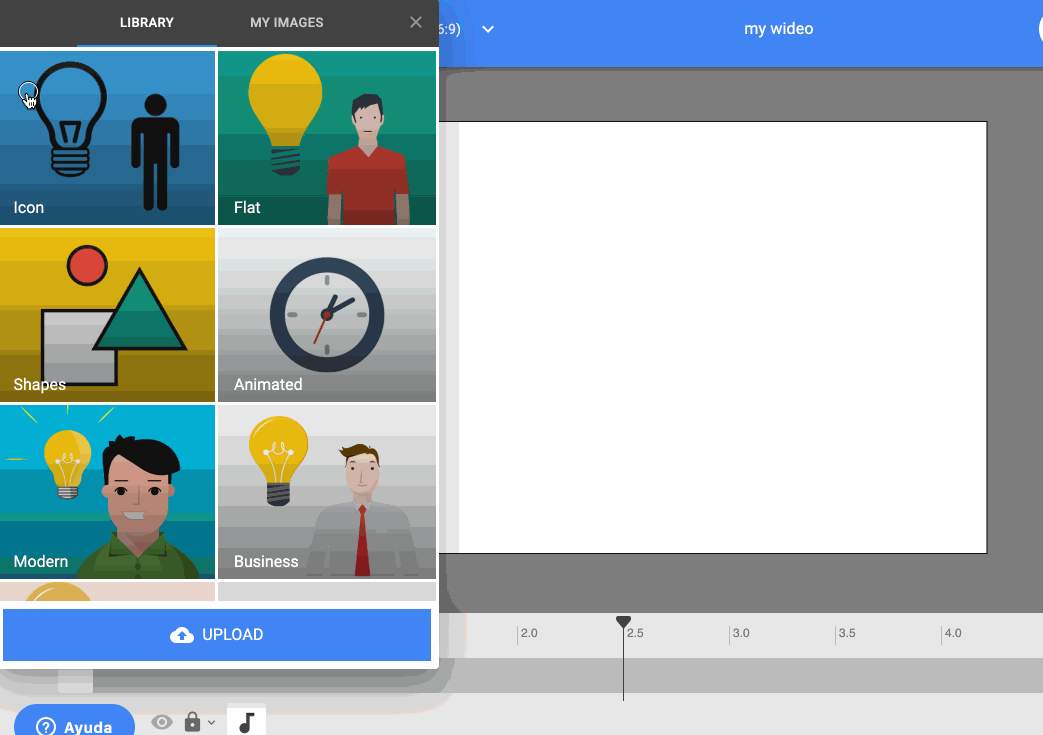Viewport: 1043px width, 735px height.
Task: Click the lock icon in bottom bar
Action: (x=192, y=722)
